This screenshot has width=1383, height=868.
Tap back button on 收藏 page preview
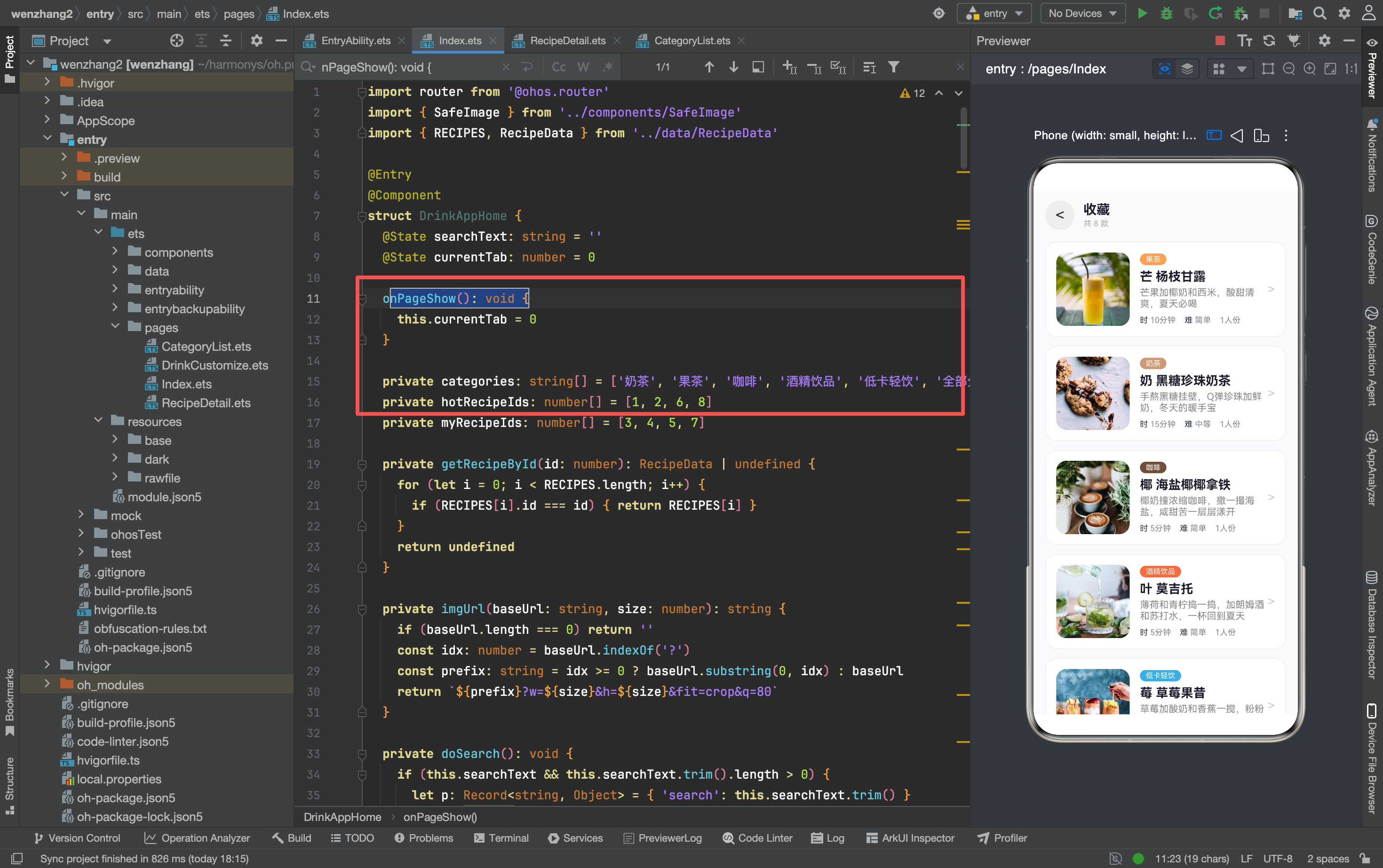point(1060,215)
